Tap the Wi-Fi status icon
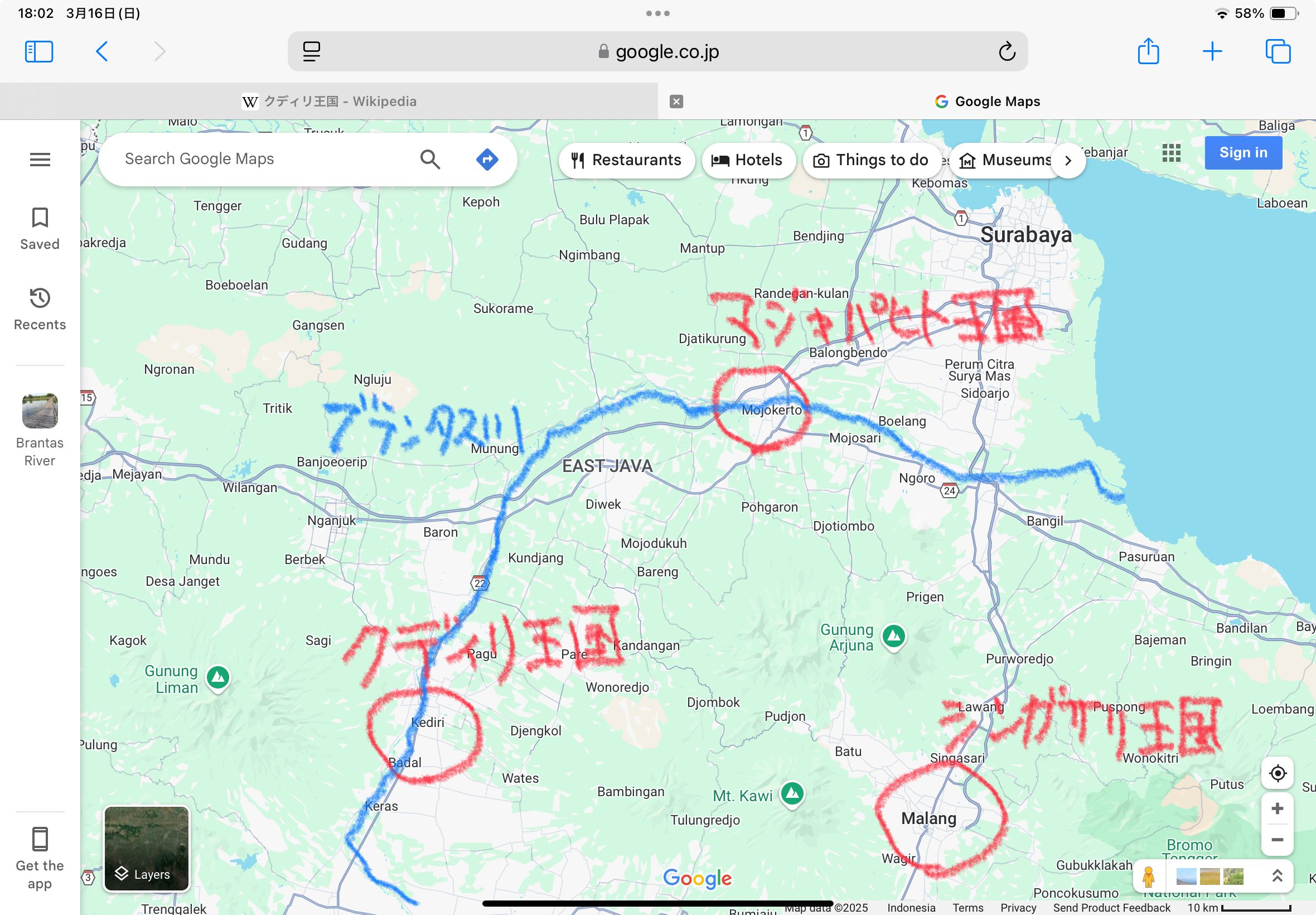Image resolution: width=1316 pixels, height=915 pixels. click(x=1222, y=13)
